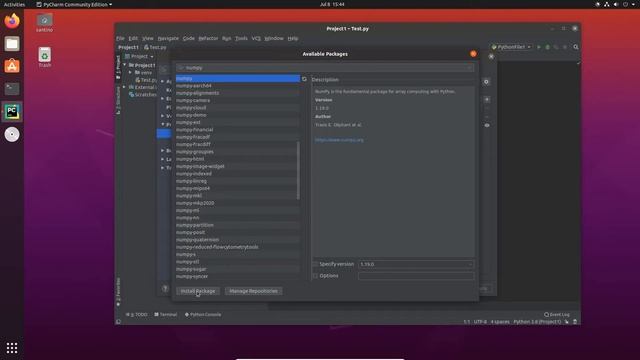Close the Settings dialog X button
Viewport: 640px width, 360px height.
point(491,56)
